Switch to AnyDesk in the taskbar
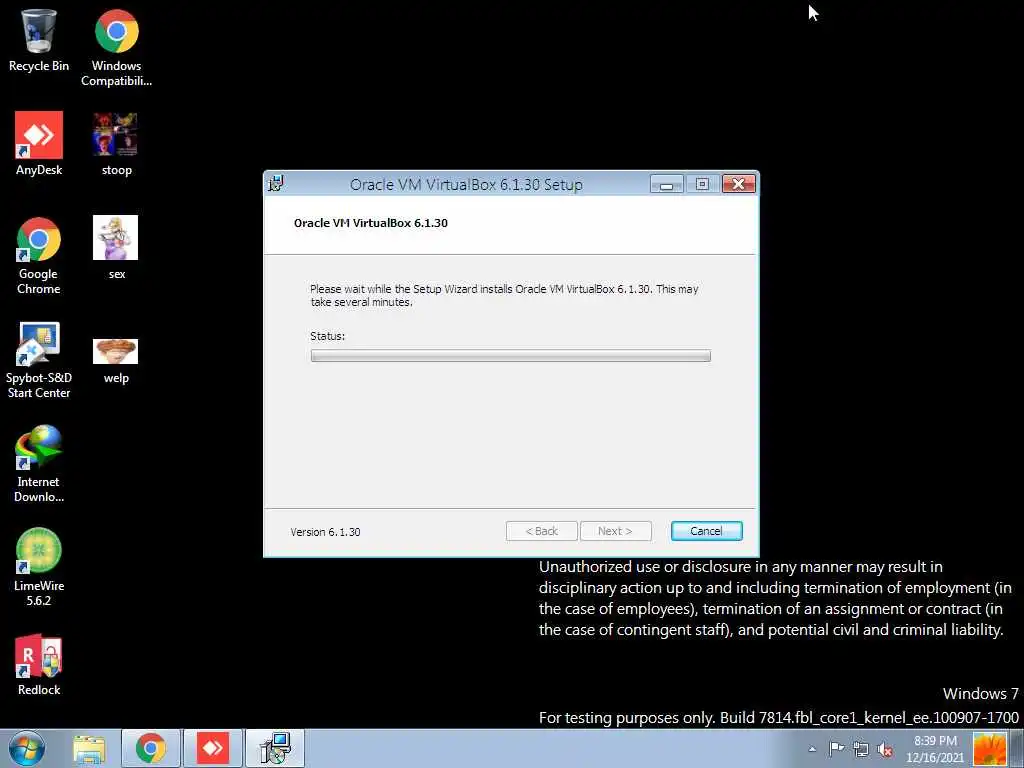This screenshot has height=768, width=1024. click(x=213, y=749)
